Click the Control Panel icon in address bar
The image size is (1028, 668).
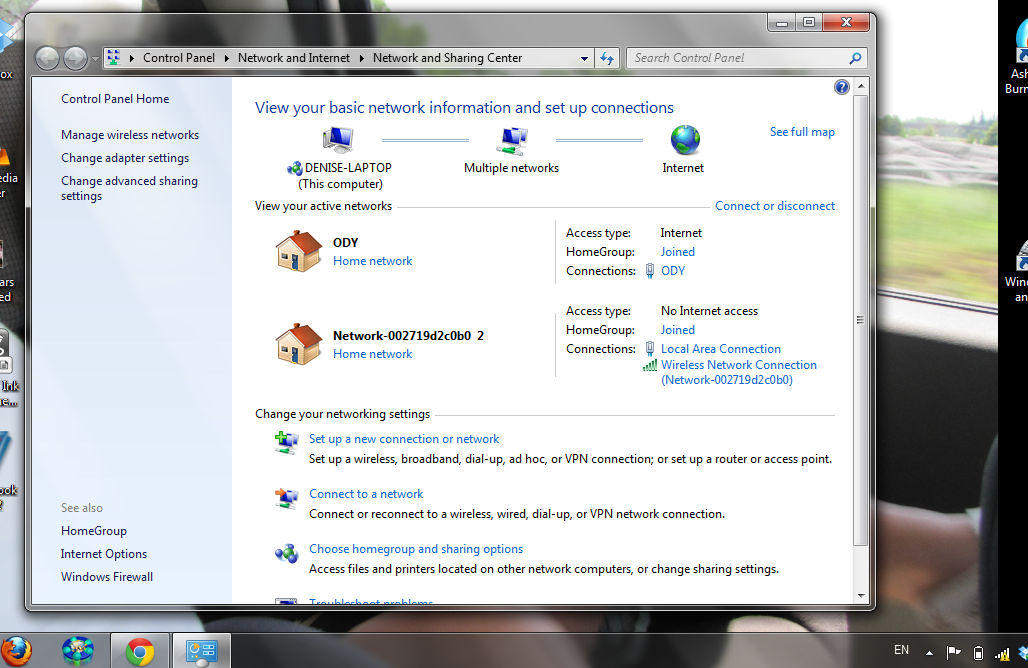[113, 58]
